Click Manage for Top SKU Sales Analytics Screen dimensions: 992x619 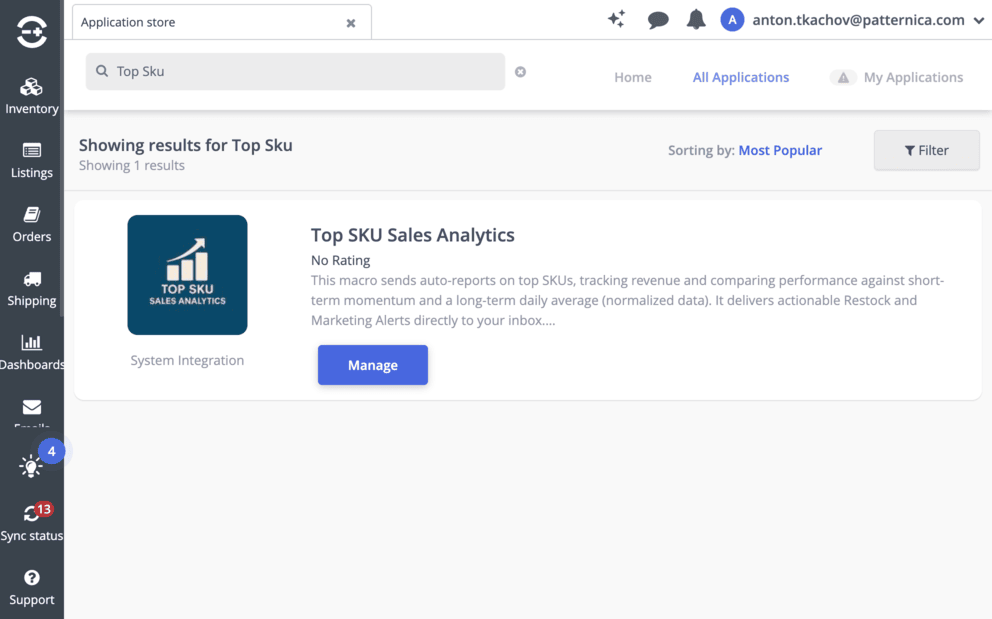[372, 365]
